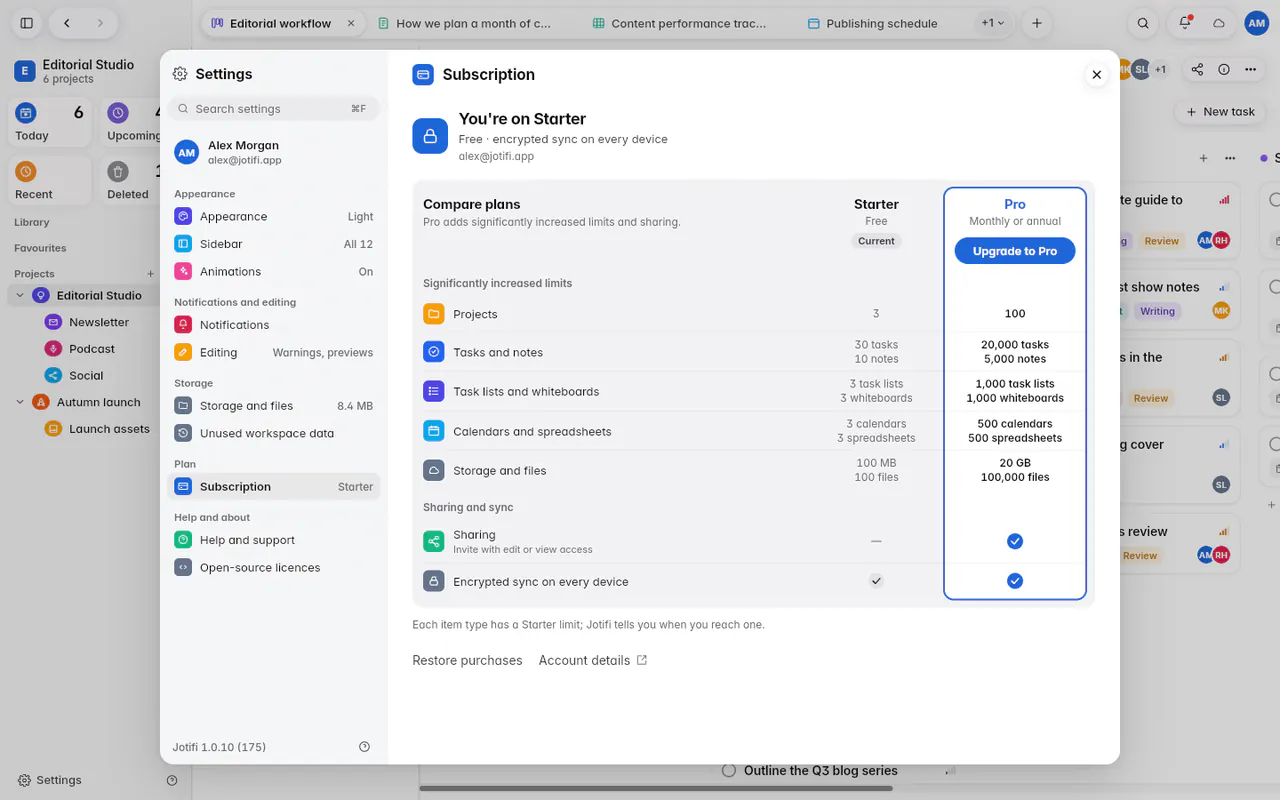
Task: Open Settings at the sidebar bottom
Action: pos(50,780)
